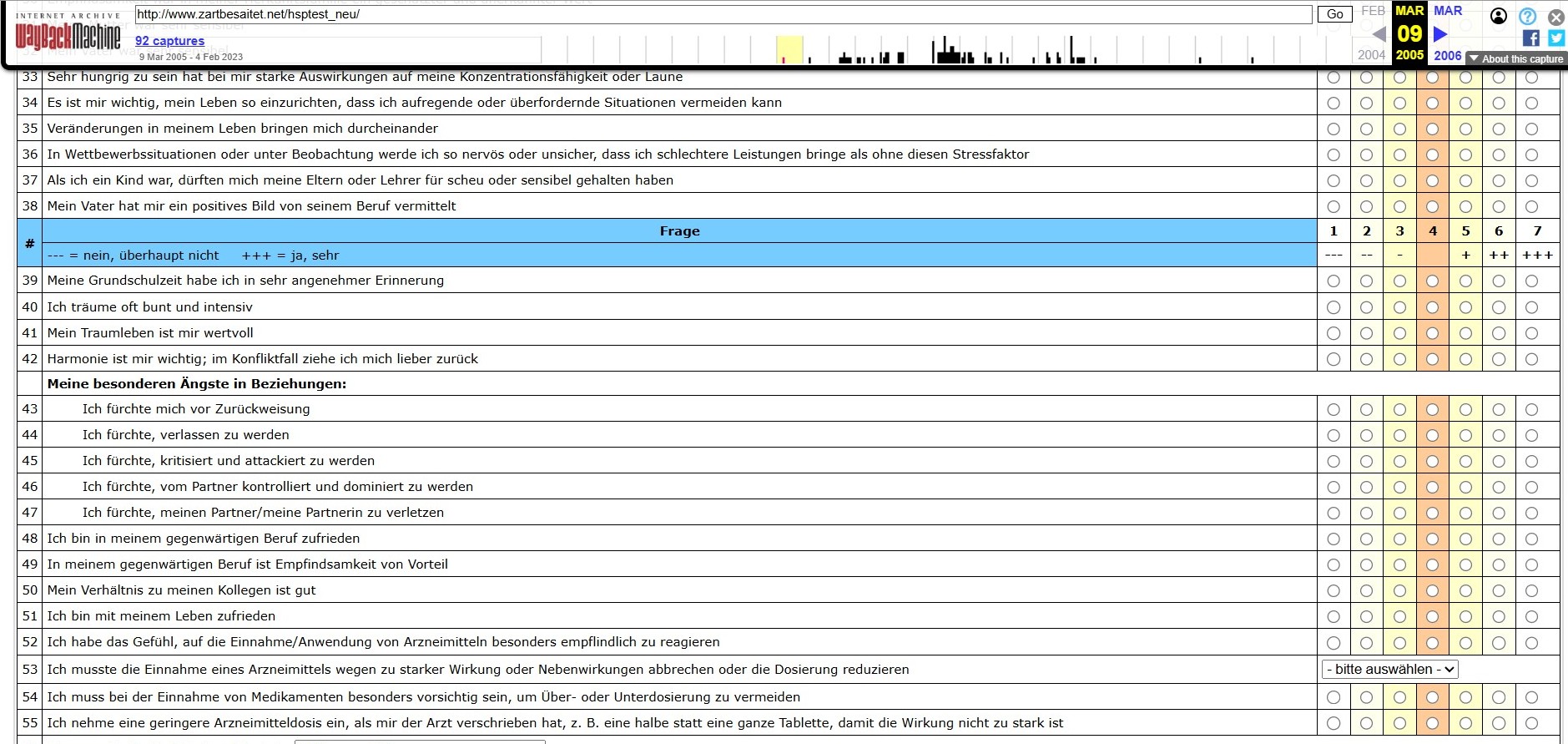The image size is (1568, 744).
Task: Choose rating 4 for question 51
Action: pos(1433,616)
